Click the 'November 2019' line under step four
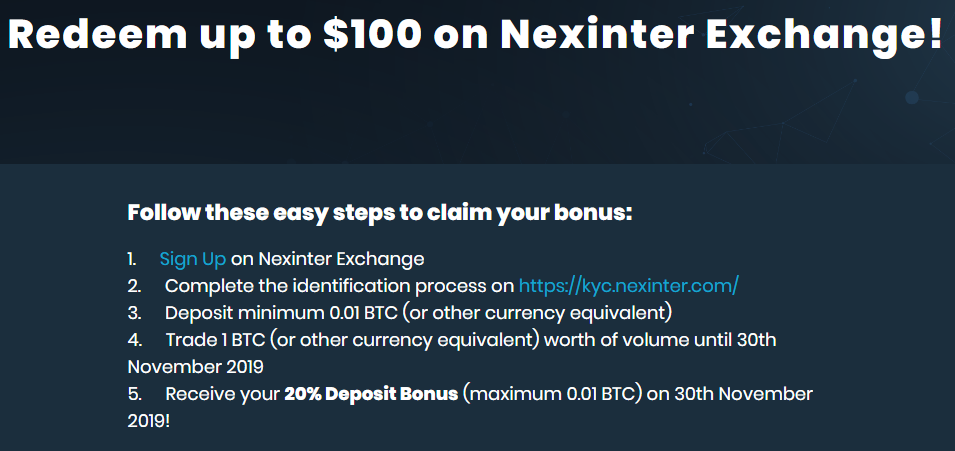Image resolution: width=955 pixels, height=451 pixels. click(x=196, y=367)
